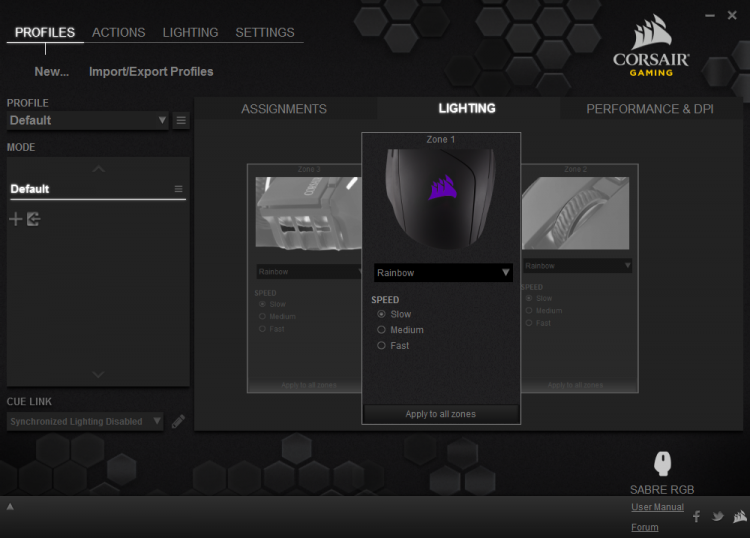Open the ACTIONS top menu tab
Viewport: 750px width, 538px height.
click(119, 33)
